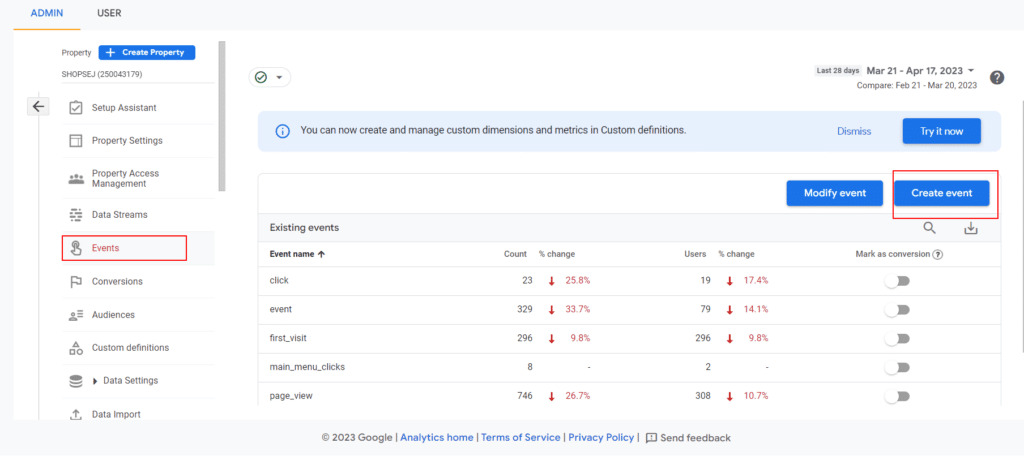The width and height of the screenshot is (1024, 456).
Task: Click the Modify event button
Action: point(833,193)
